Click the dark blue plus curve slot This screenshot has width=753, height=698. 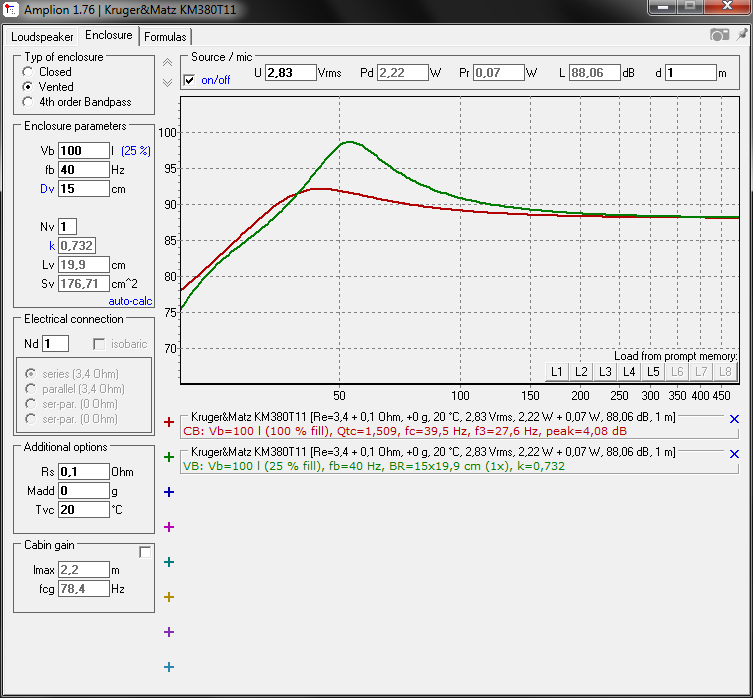[169, 492]
